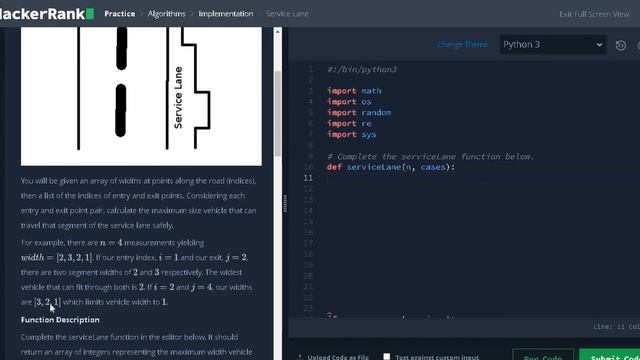Click the reset code icon

[x=621, y=45]
